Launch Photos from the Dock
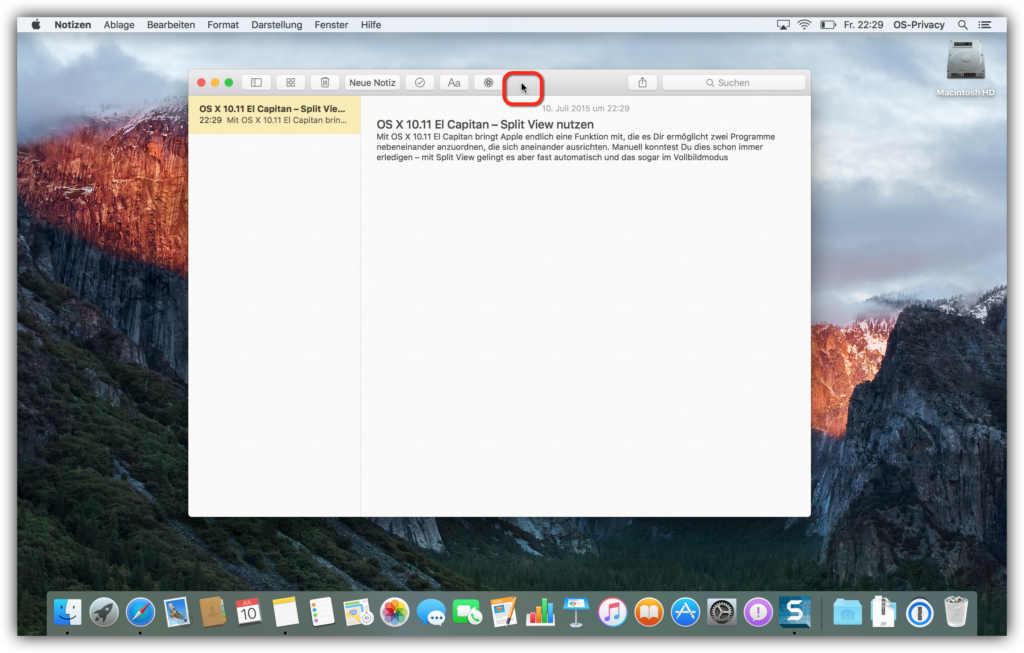 (394, 613)
